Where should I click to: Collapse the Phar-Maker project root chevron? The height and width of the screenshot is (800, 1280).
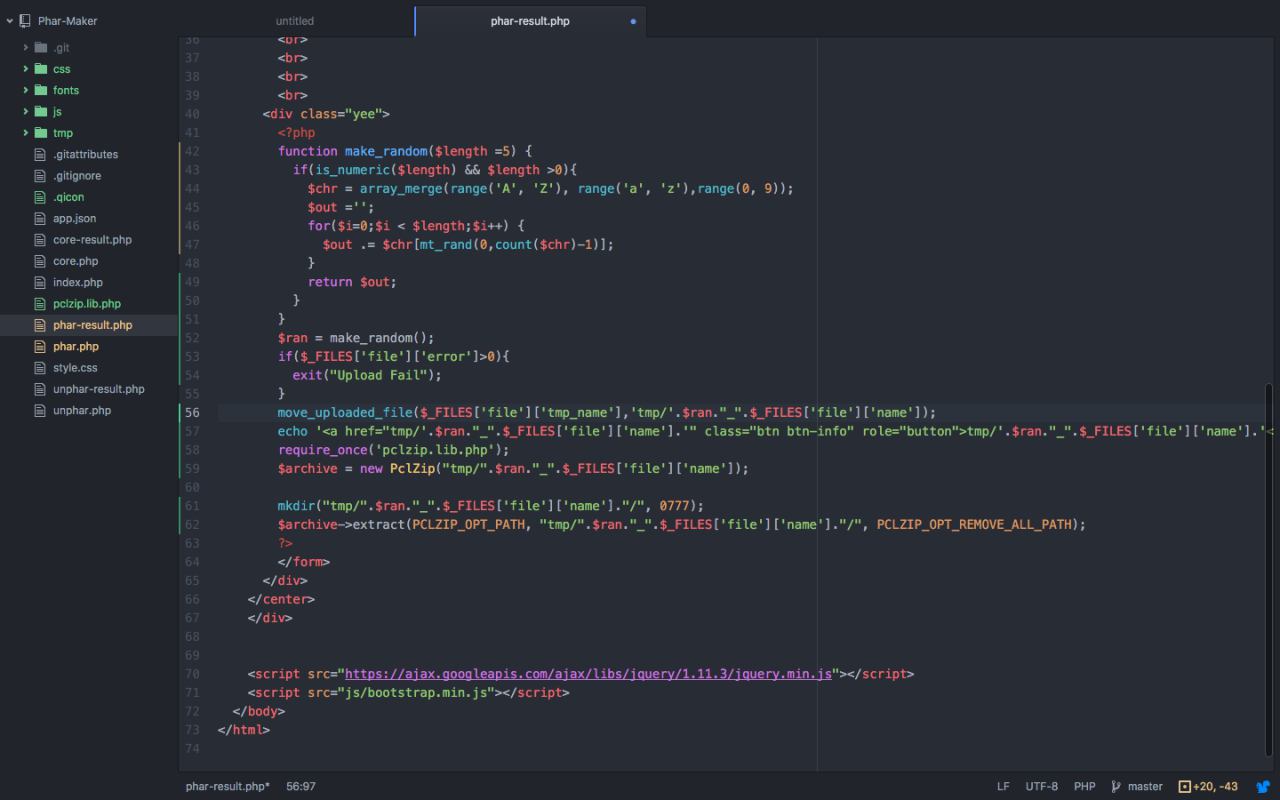coord(9,21)
